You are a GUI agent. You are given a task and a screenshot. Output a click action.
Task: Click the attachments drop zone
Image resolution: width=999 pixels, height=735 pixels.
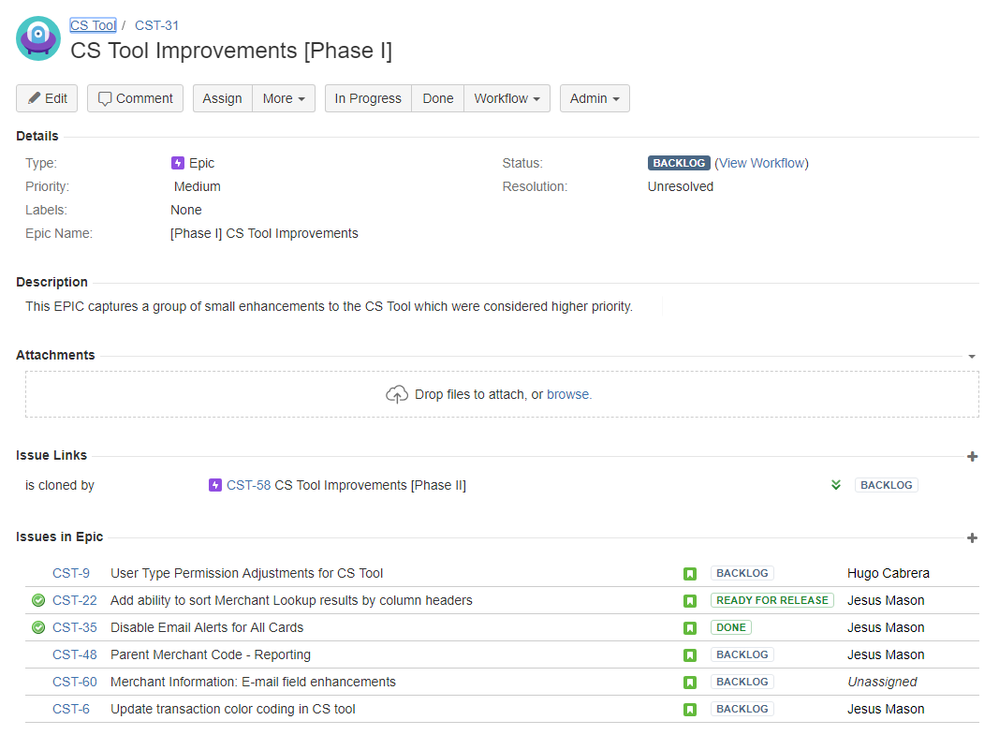502,394
